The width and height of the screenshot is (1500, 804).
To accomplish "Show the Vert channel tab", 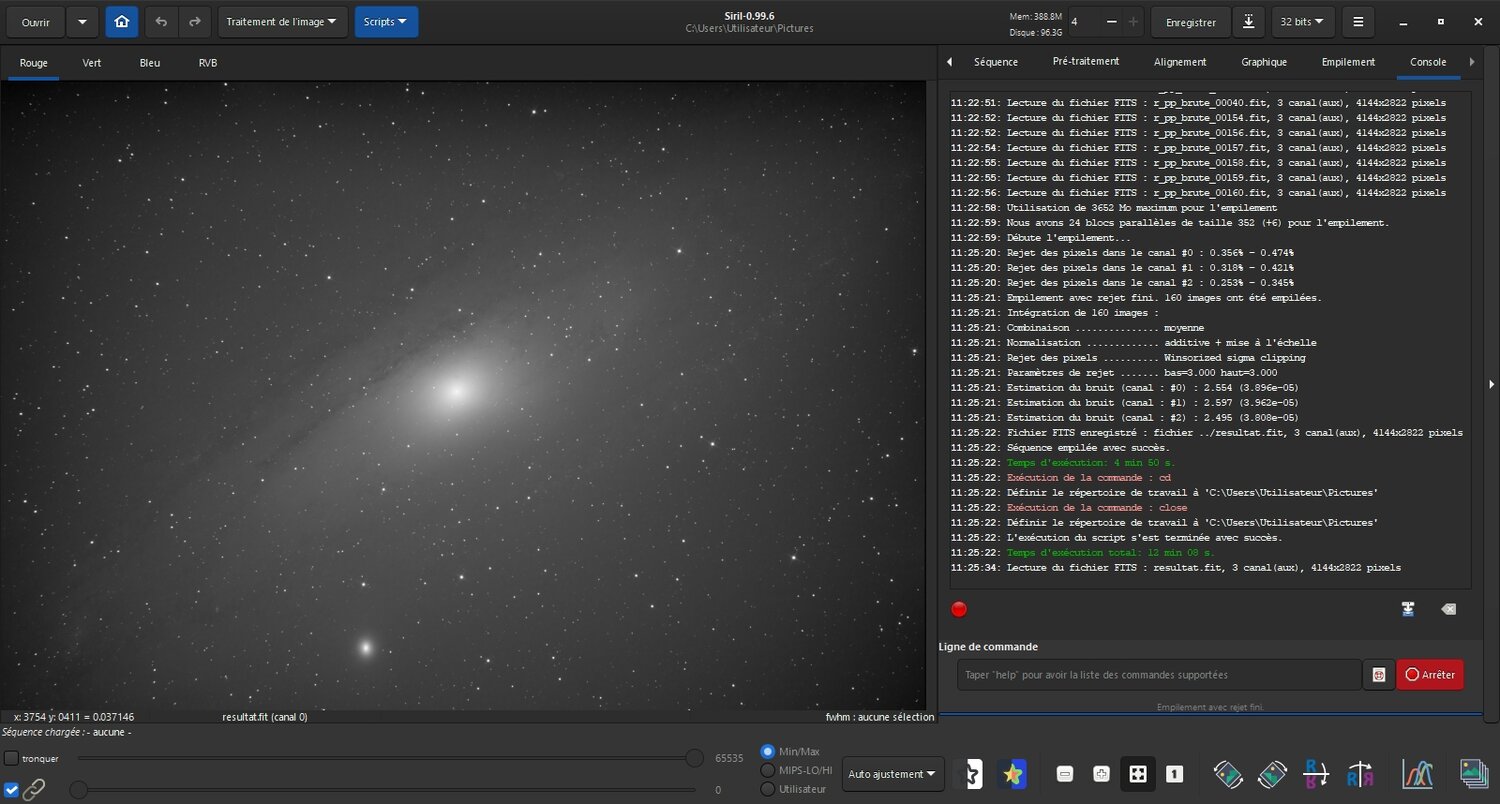I will 92,63.
